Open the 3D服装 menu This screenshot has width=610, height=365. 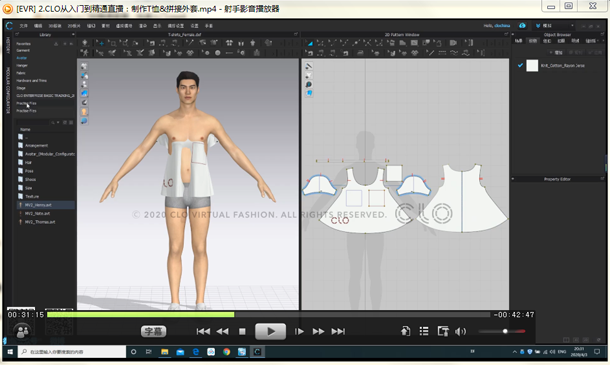point(55,26)
